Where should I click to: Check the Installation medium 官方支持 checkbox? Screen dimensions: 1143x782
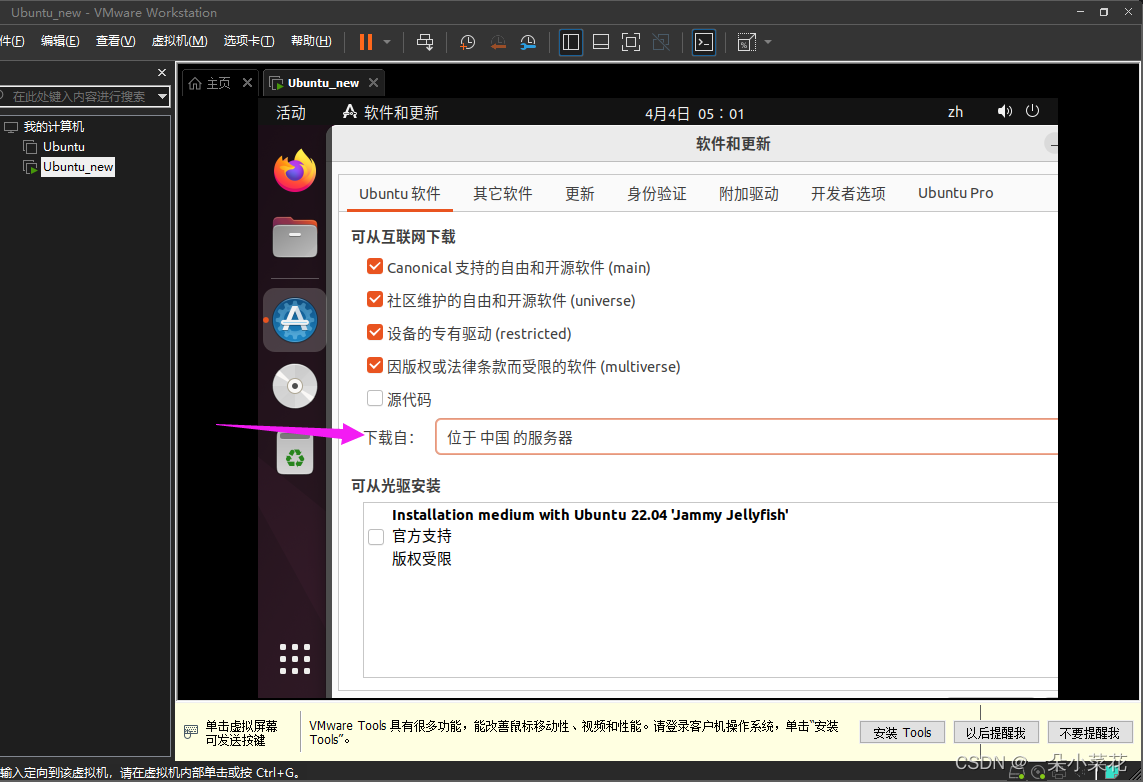pos(376,537)
